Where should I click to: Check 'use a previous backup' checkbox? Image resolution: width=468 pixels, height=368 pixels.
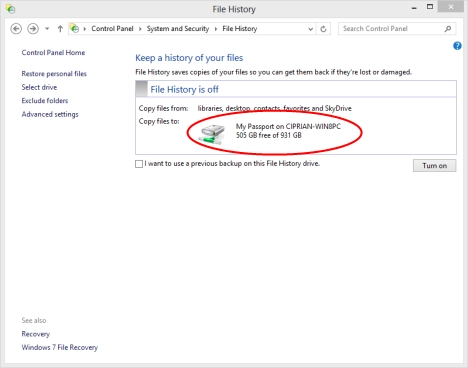coord(139,164)
